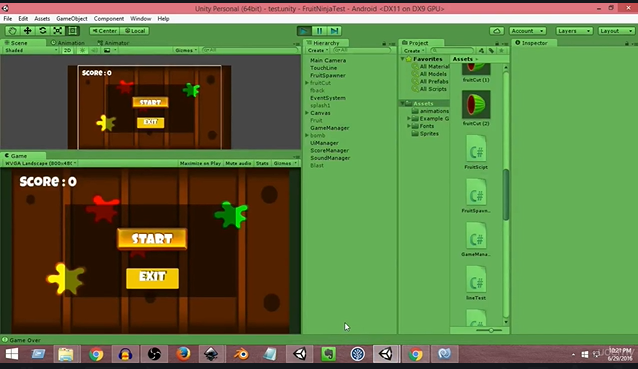Screen dimensions: 638x369
Task: Adjust the asset icon size slider
Action: pyautogui.click(x=489, y=330)
